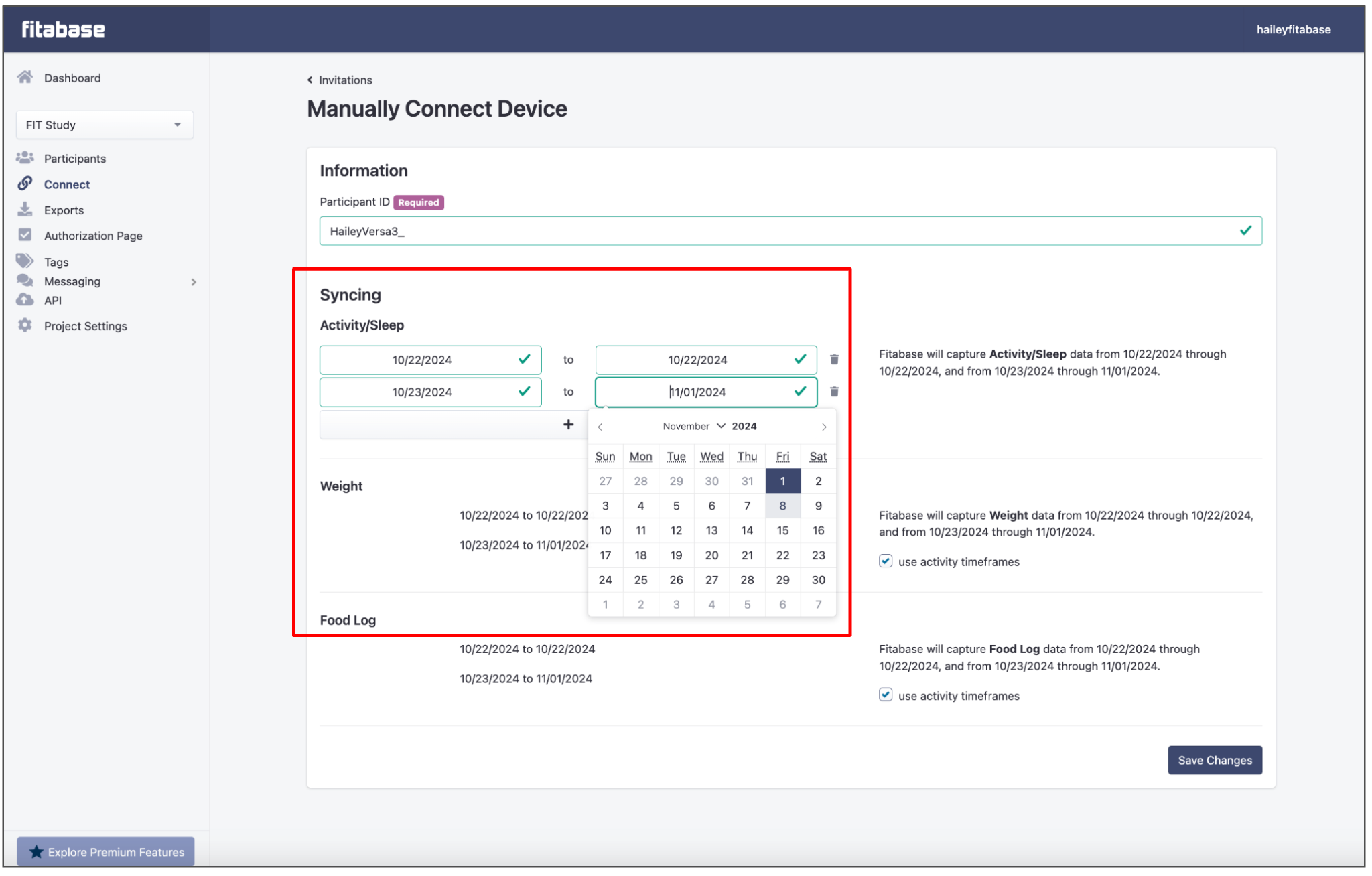Click the delete icon for first Activity row

pos(834,359)
